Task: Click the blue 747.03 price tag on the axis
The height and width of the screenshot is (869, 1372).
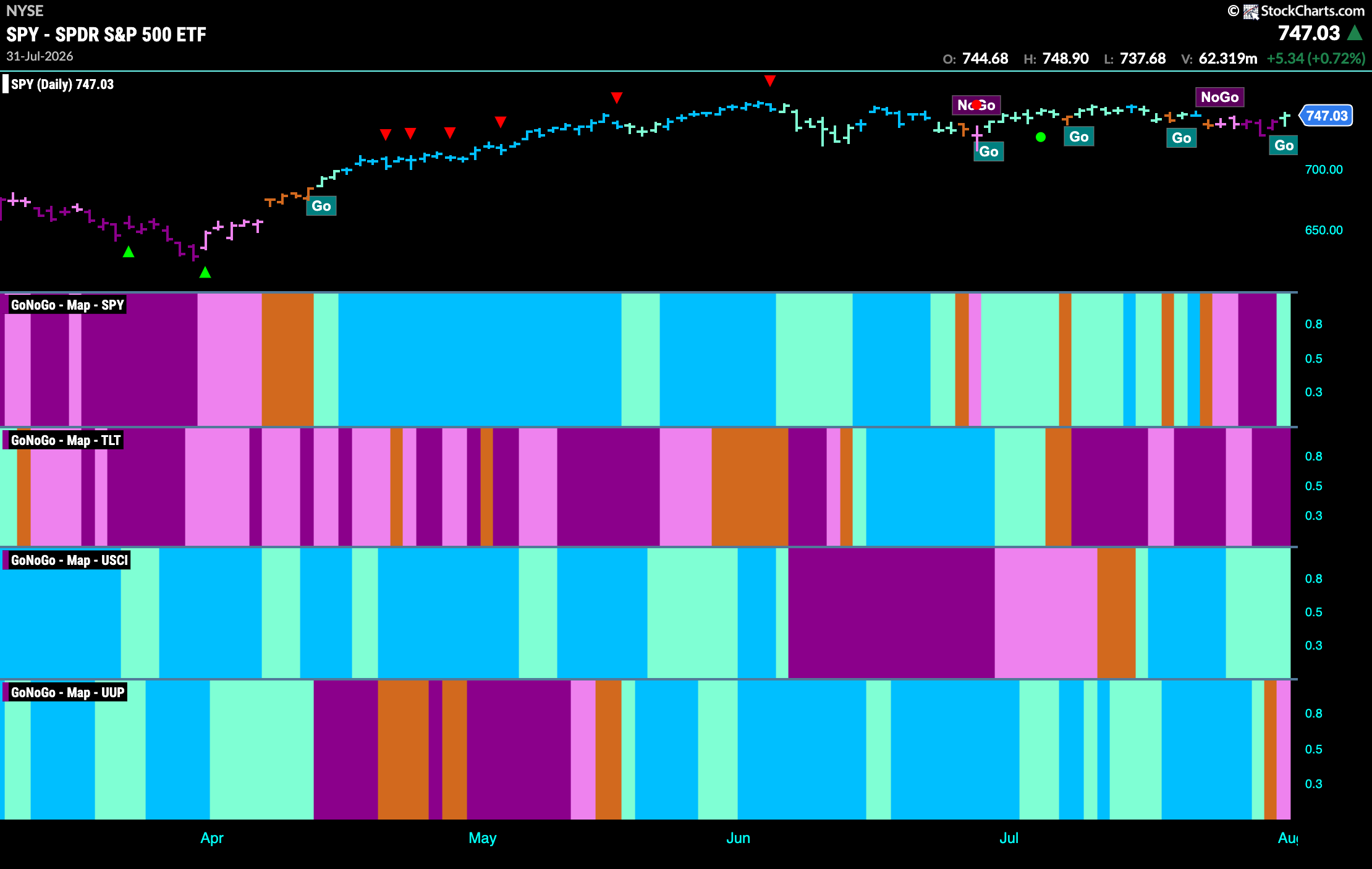Action: (x=1326, y=116)
